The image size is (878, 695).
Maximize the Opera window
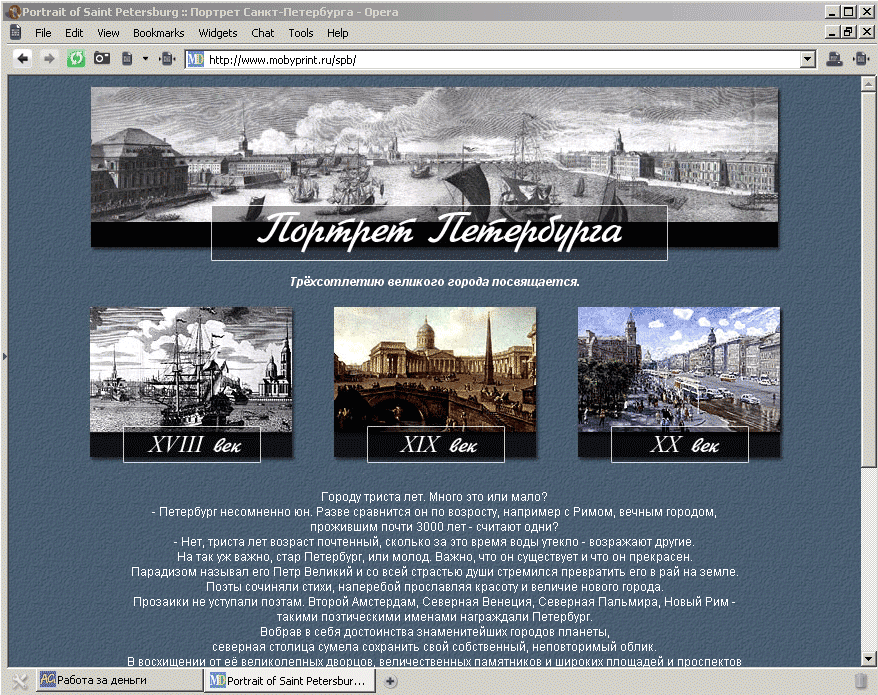click(x=849, y=12)
